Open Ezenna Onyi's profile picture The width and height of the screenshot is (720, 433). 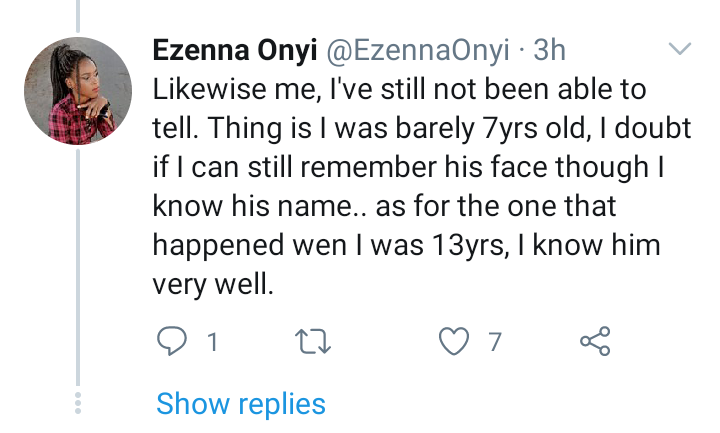pyautogui.click(x=80, y=94)
